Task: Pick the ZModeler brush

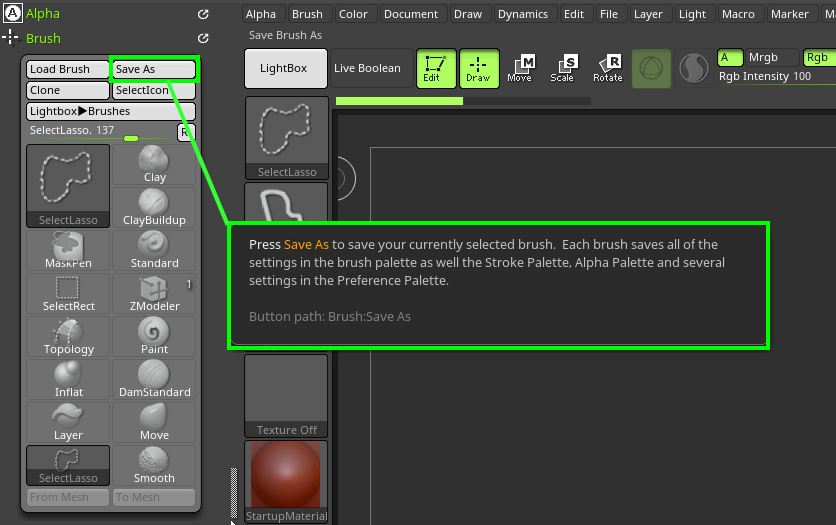Action: [x=154, y=294]
